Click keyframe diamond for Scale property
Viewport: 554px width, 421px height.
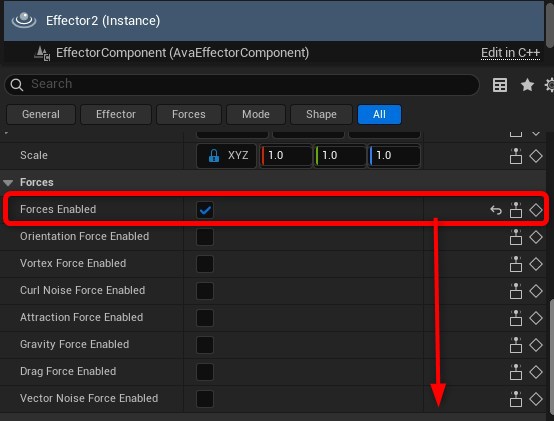536,156
